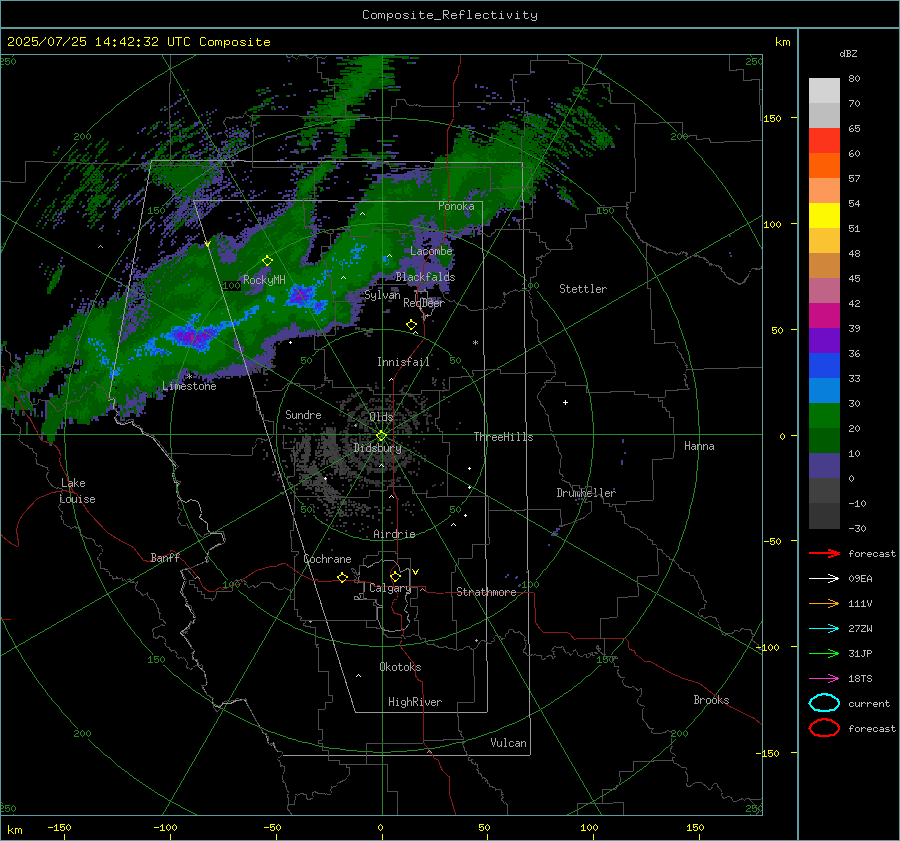
Task: Click yellow diamond marker below RedDeer
Action: (x=411, y=325)
